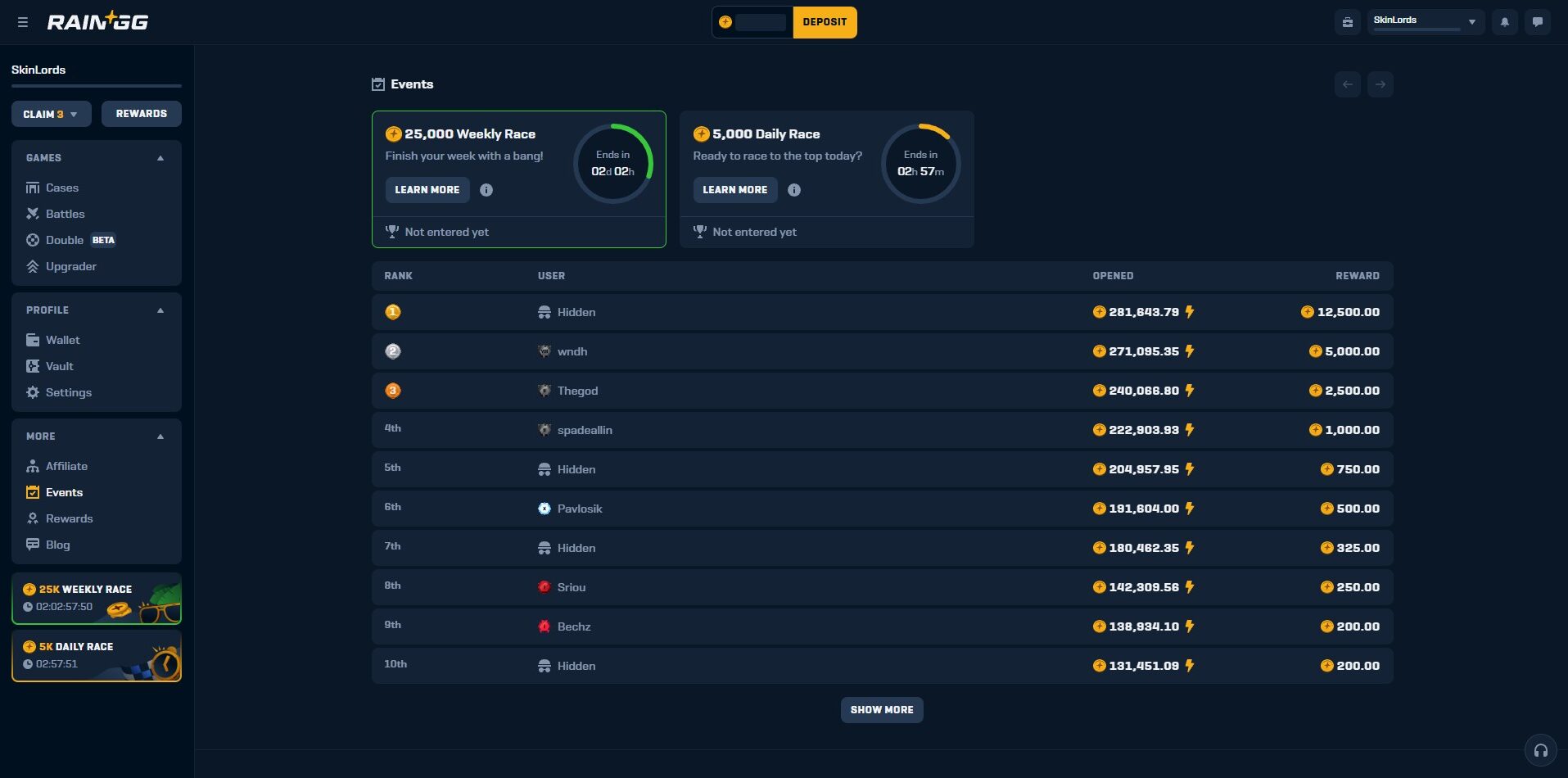The height and width of the screenshot is (778, 1568).
Task: Click LEARN MORE on Weekly Race
Action: coord(427,190)
